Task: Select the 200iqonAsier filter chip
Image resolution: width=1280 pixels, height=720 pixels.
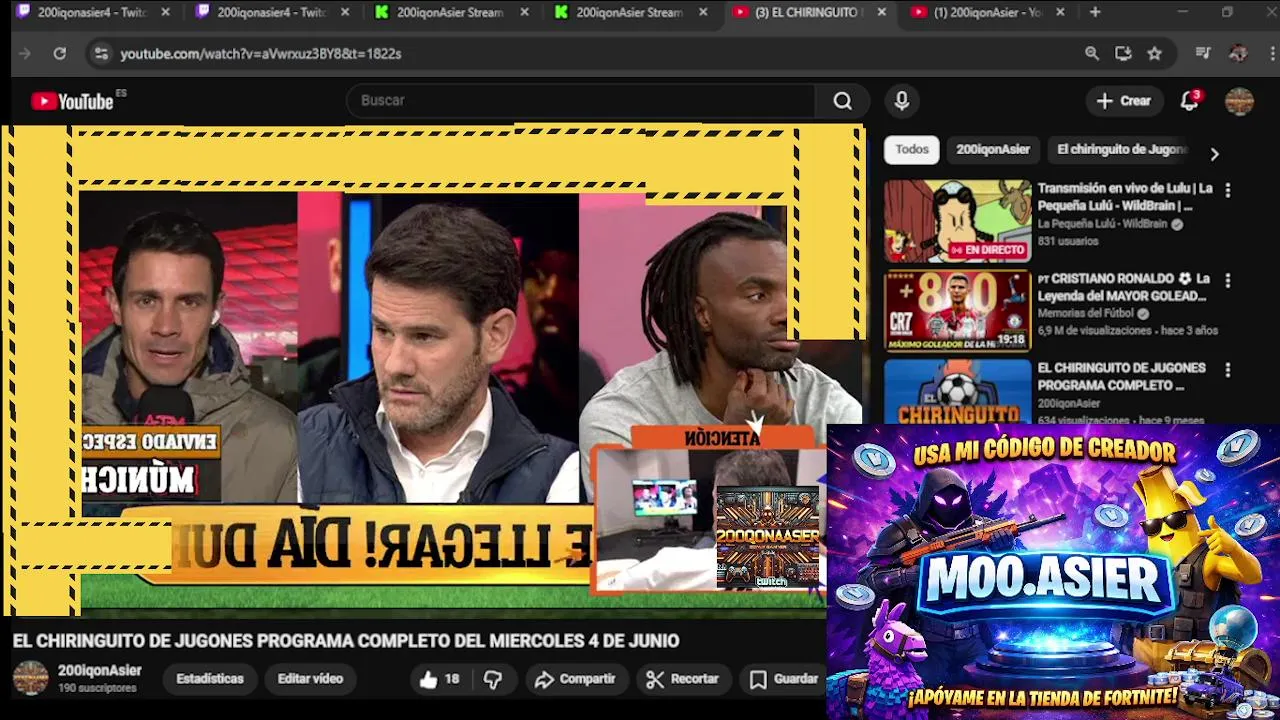Action: 993,150
